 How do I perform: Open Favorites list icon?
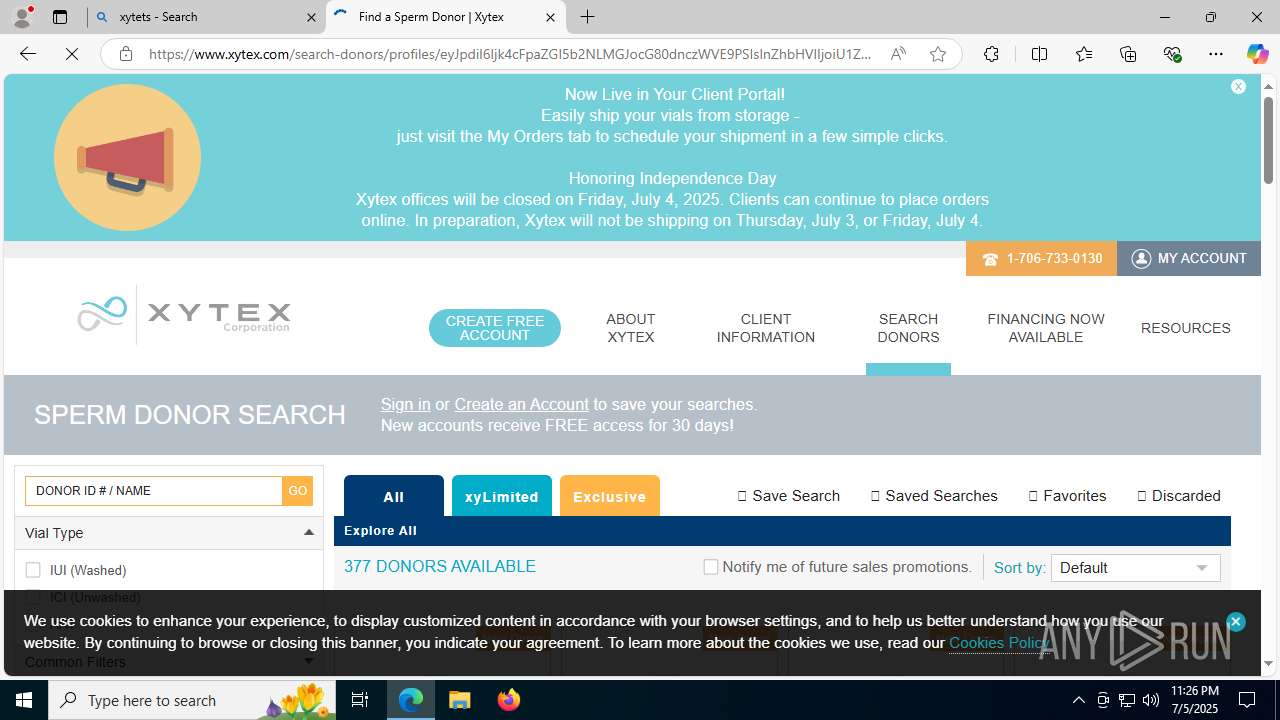point(1084,54)
